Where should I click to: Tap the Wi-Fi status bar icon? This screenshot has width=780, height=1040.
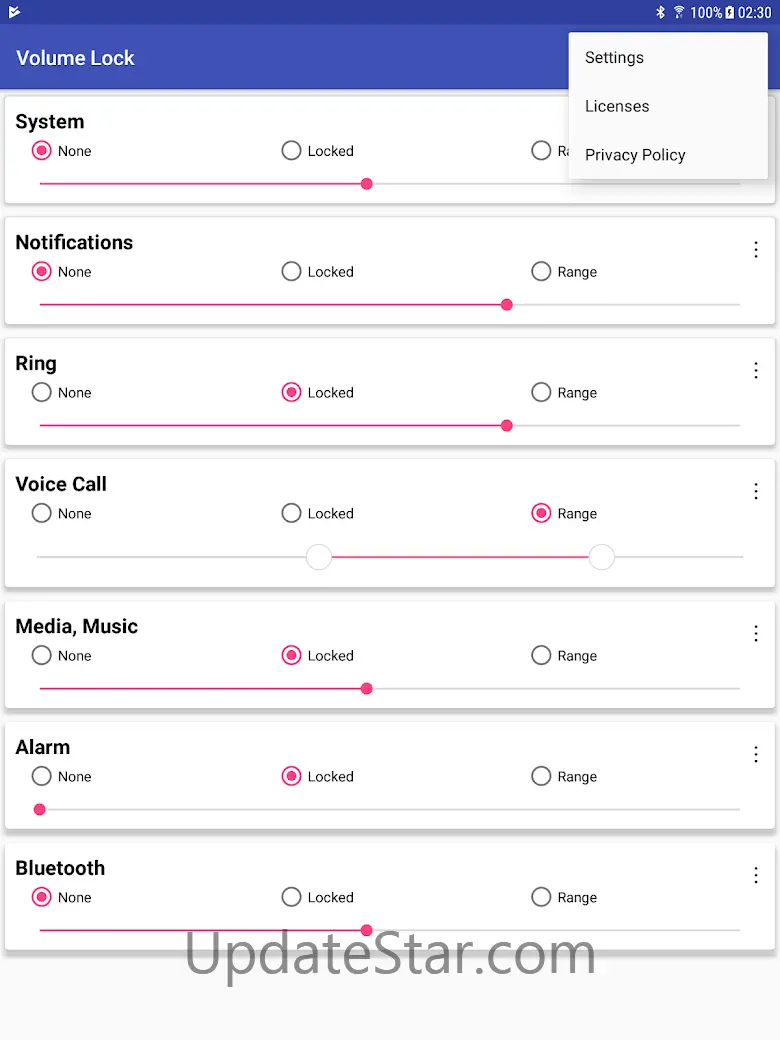679,12
